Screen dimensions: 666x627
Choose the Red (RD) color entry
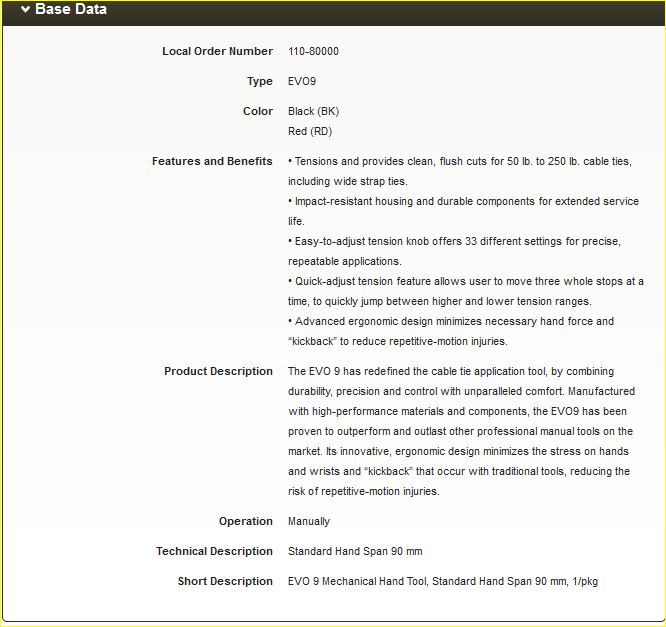point(310,131)
